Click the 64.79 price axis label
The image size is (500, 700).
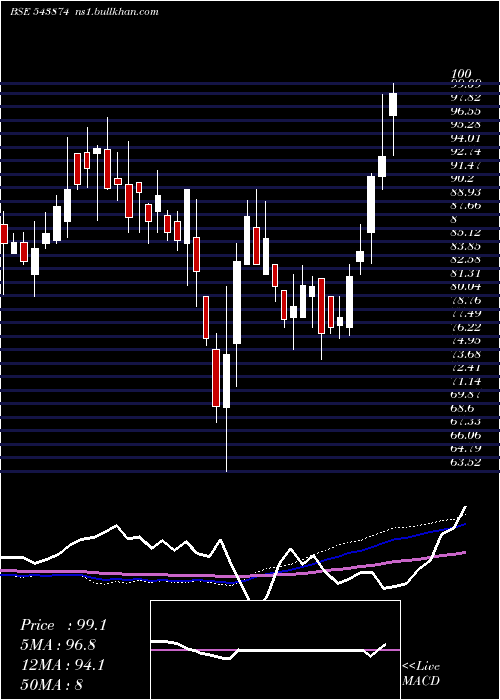pos(465,449)
